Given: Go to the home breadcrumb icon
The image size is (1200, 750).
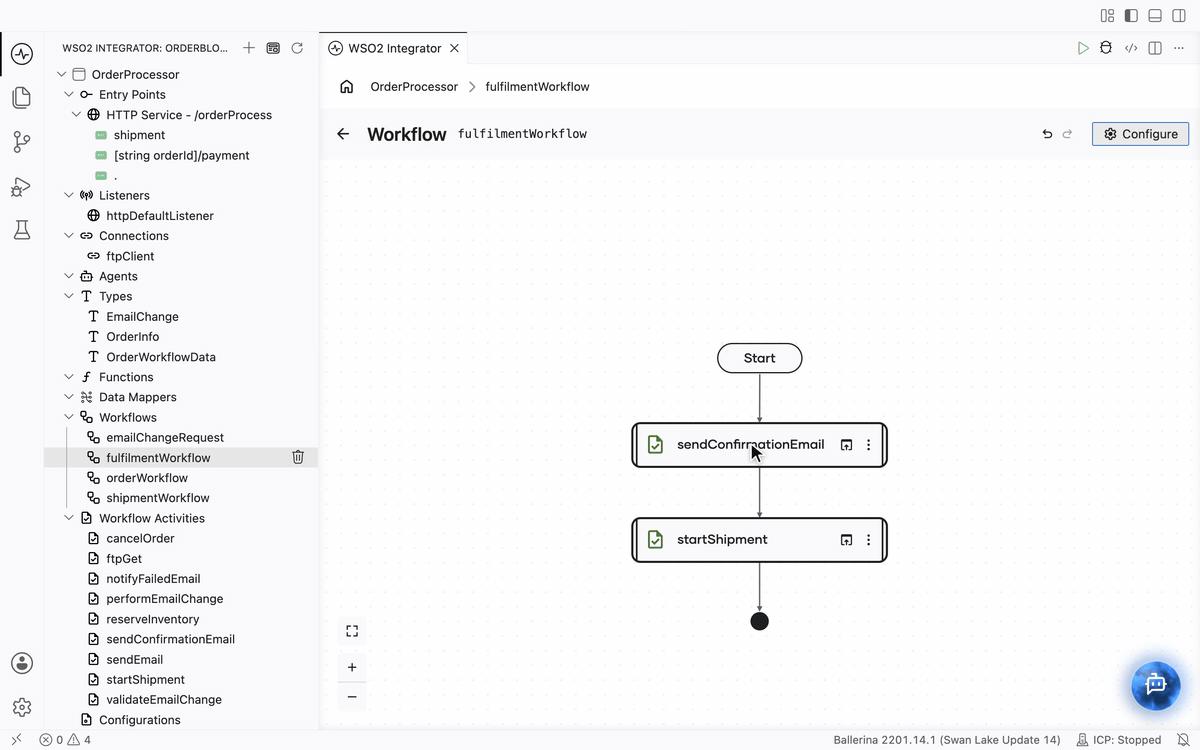Looking at the screenshot, I should click(x=347, y=87).
